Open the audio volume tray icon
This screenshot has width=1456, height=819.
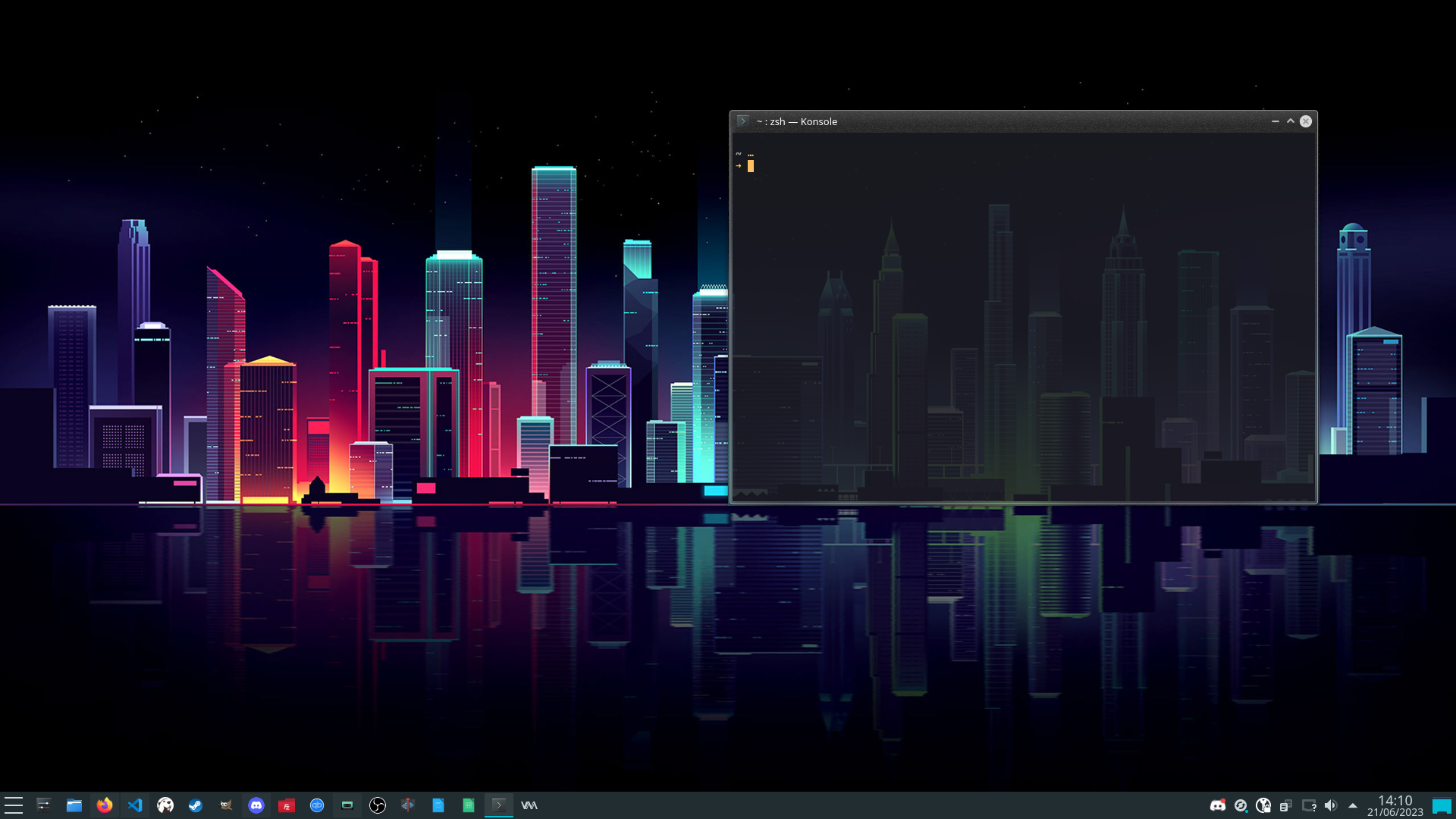click(1331, 805)
